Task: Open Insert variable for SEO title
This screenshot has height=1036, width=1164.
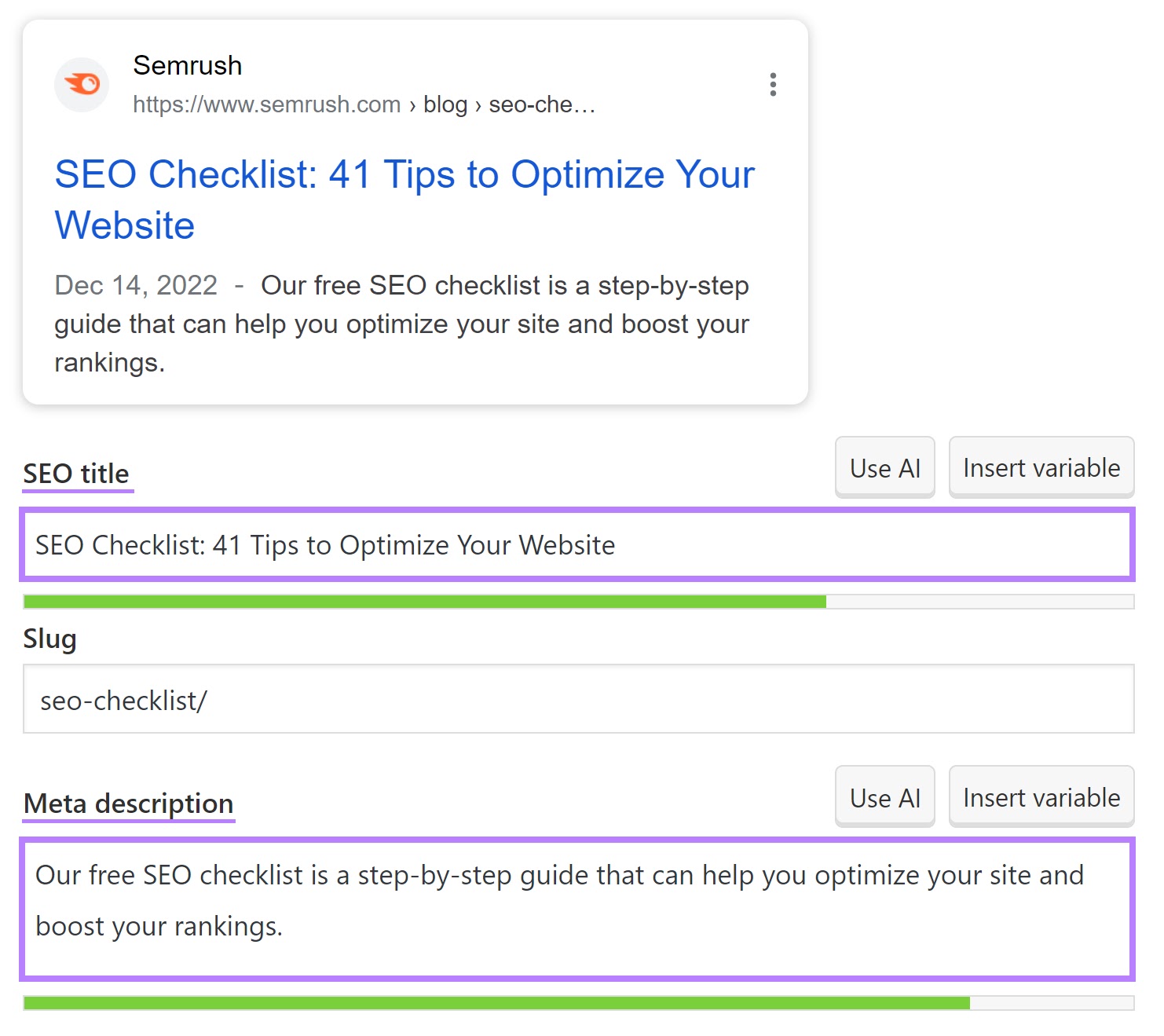Action: point(1041,467)
